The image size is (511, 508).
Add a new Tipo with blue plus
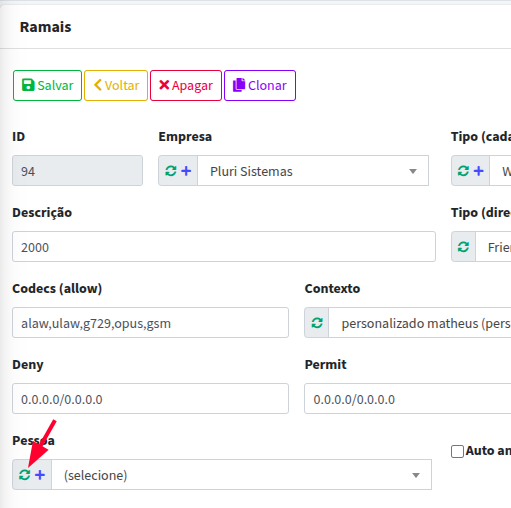tap(479, 171)
